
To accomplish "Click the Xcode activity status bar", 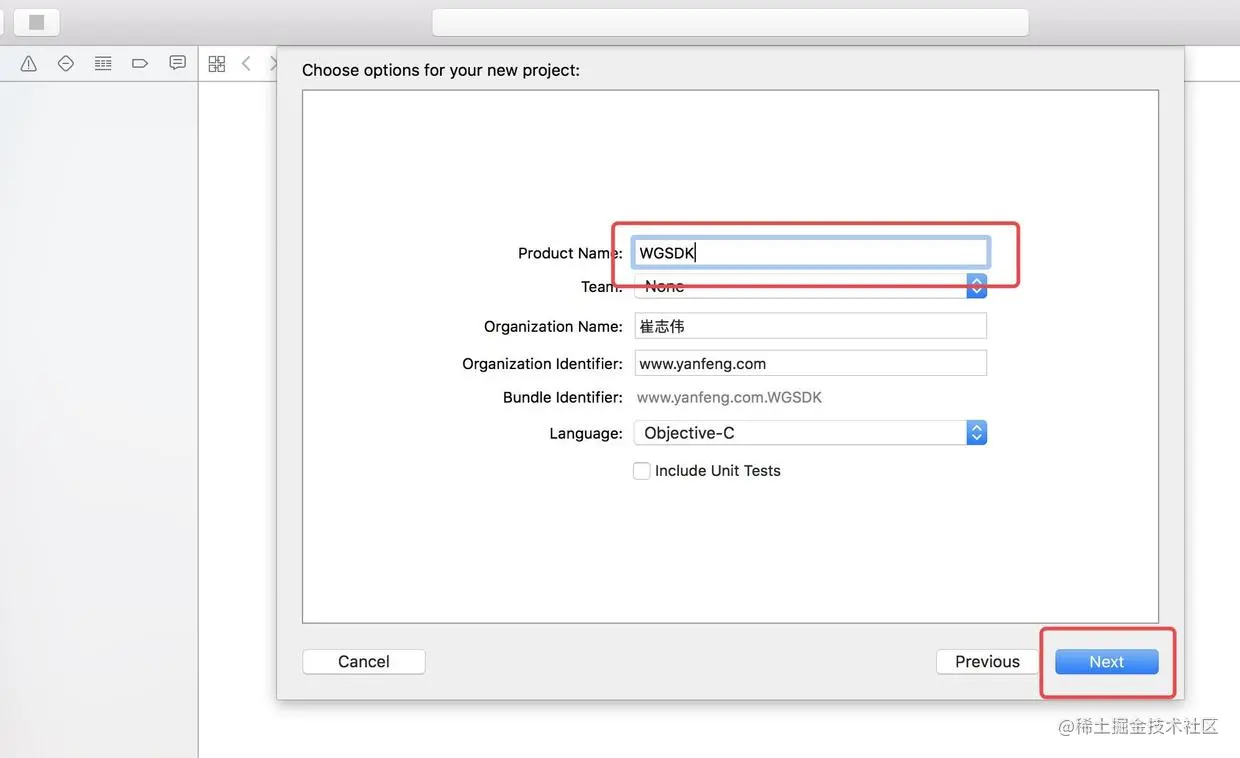I will (730, 22).
